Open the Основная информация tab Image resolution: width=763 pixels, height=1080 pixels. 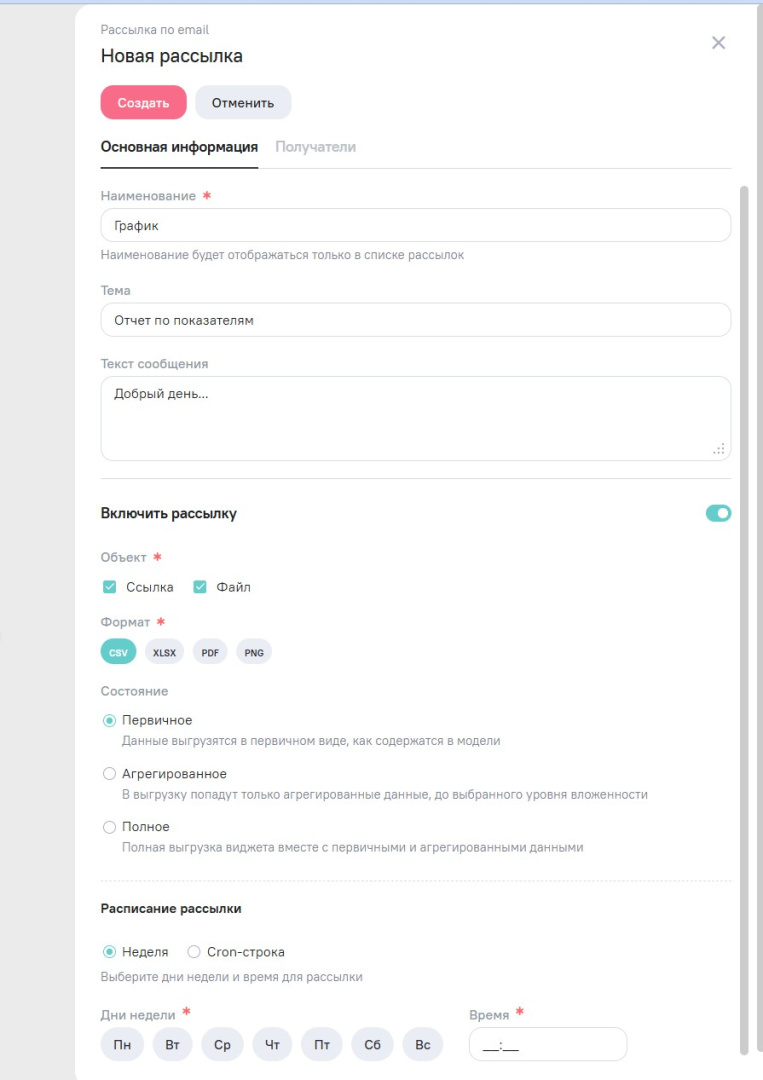coord(179,147)
